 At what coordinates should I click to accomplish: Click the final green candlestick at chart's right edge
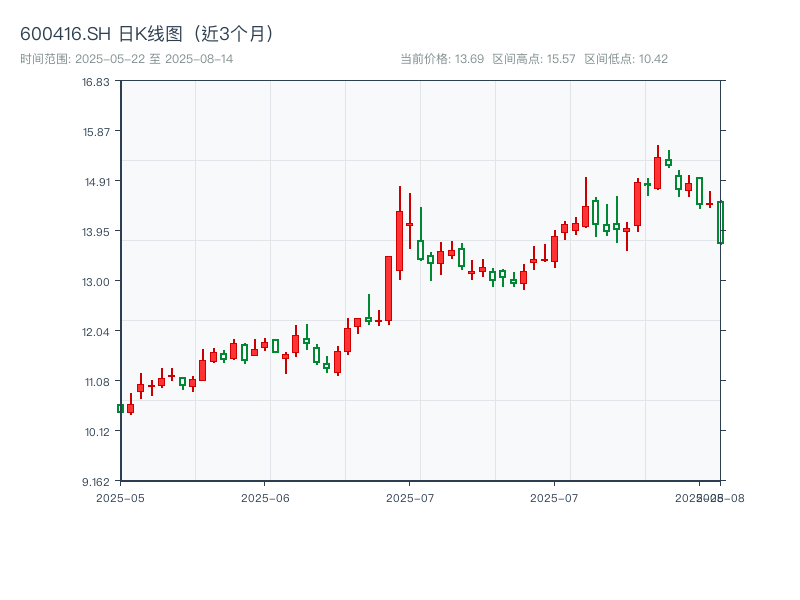pyautogui.click(x=720, y=222)
